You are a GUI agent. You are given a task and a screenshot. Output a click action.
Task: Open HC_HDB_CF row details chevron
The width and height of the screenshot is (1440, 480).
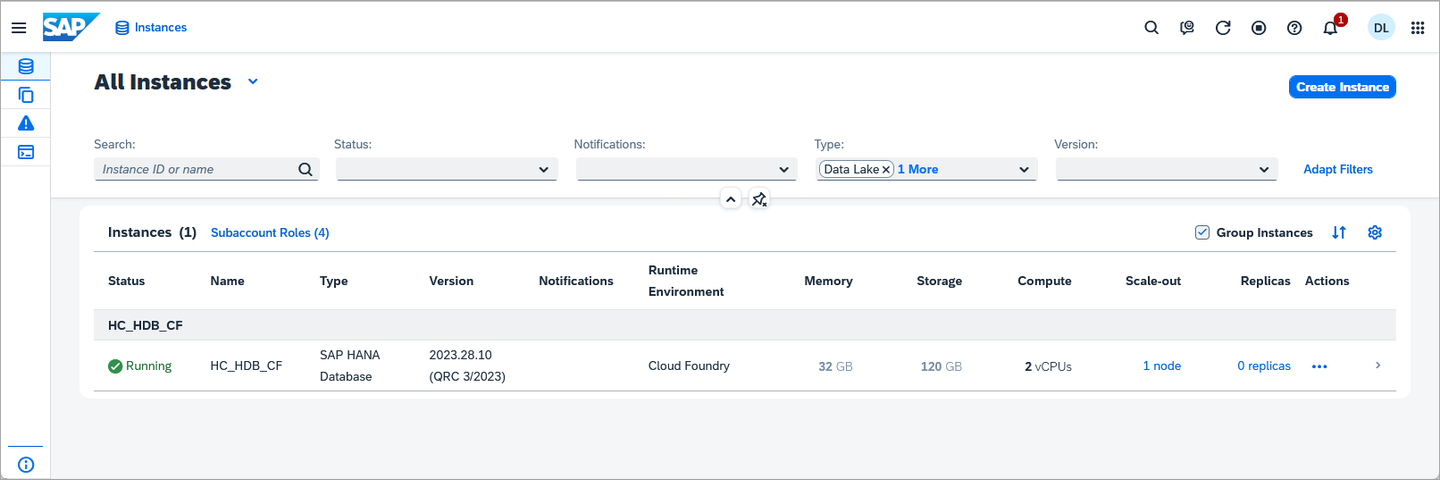click(1378, 365)
